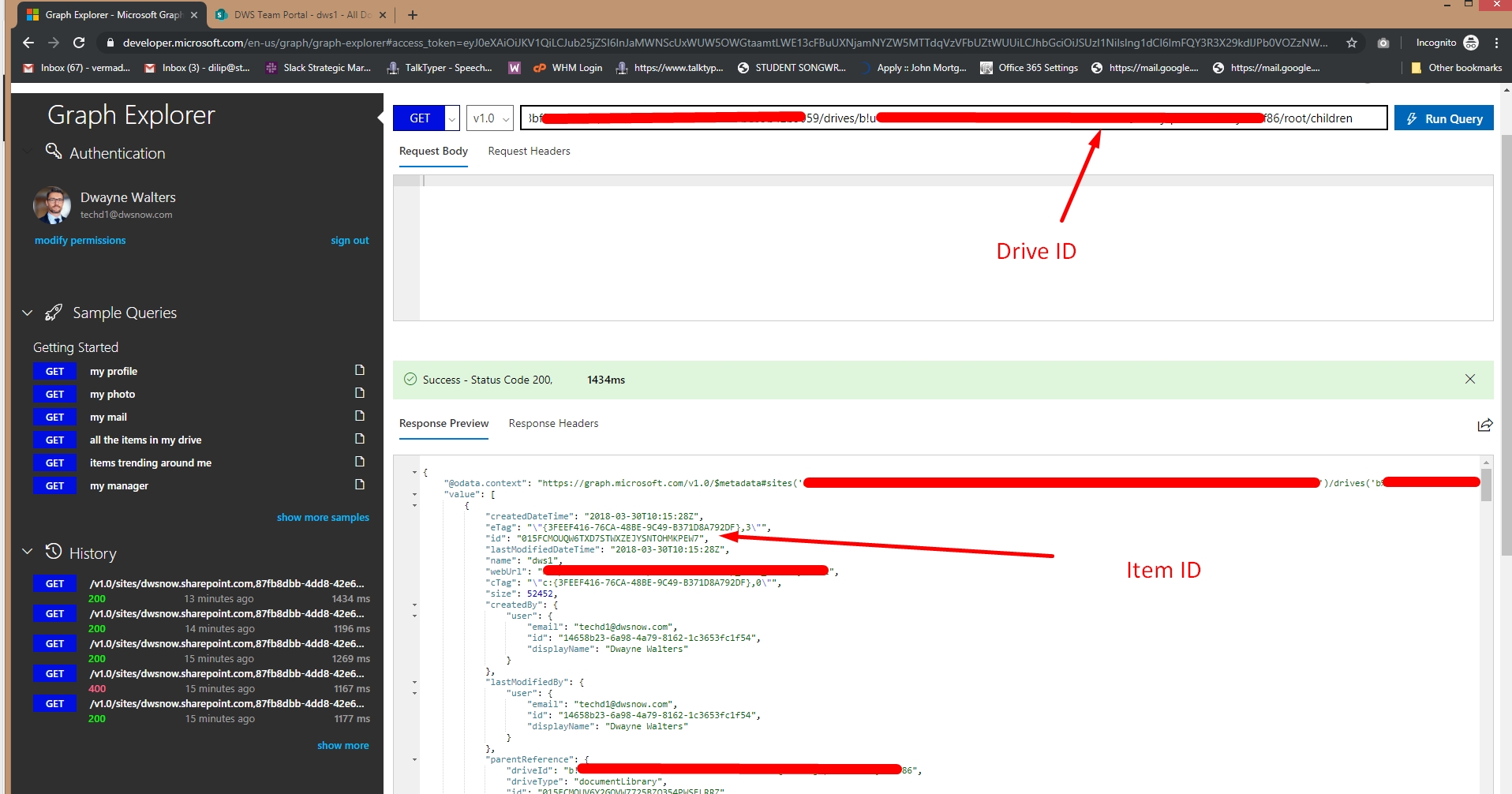Open docs icon for my profile
The image size is (1512, 794).
click(x=360, y=369)
